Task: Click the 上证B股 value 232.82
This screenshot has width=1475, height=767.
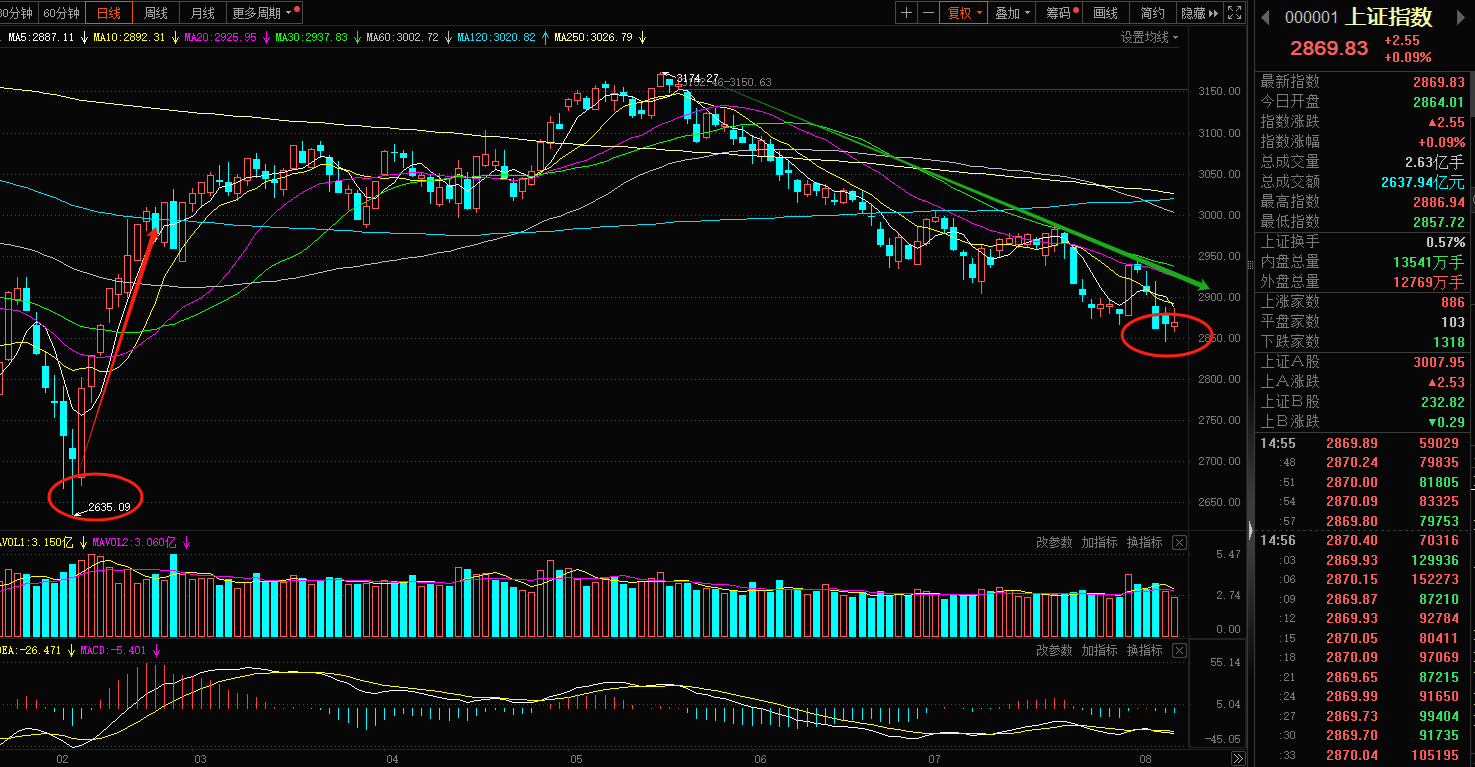Action: [1442, 402]
